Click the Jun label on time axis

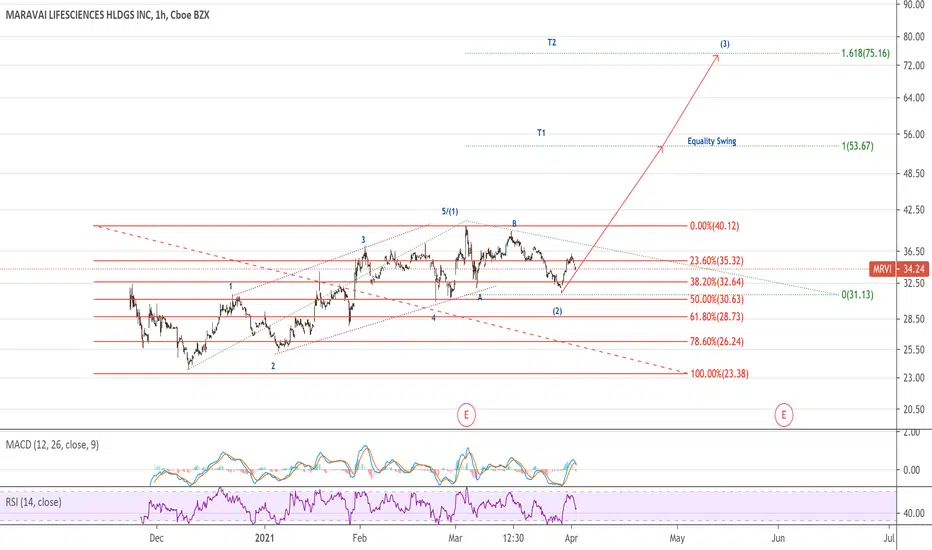pos(778,538)
